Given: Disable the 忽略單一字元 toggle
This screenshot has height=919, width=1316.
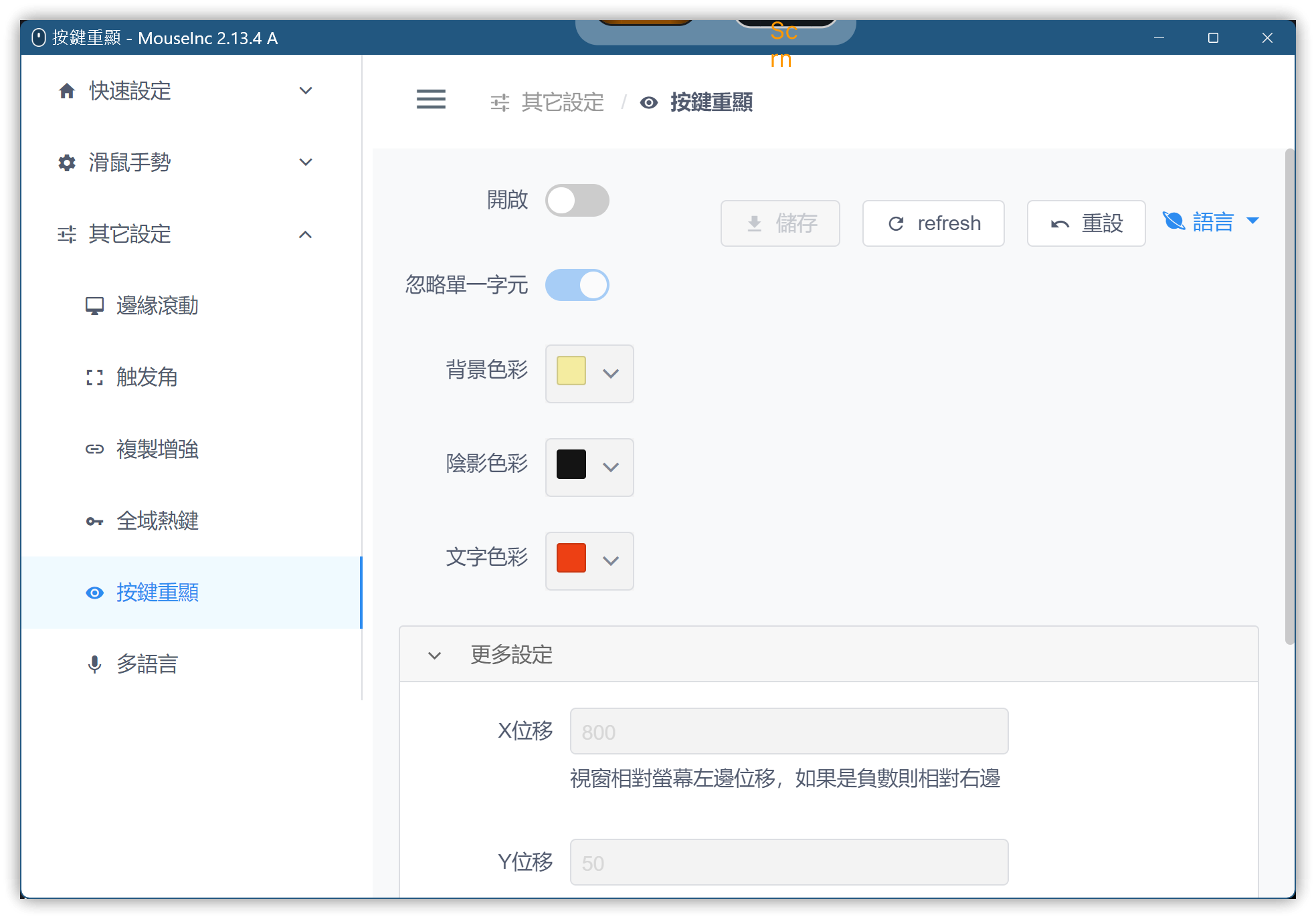Looking at the screenshot, I should (x=577, y=286).
